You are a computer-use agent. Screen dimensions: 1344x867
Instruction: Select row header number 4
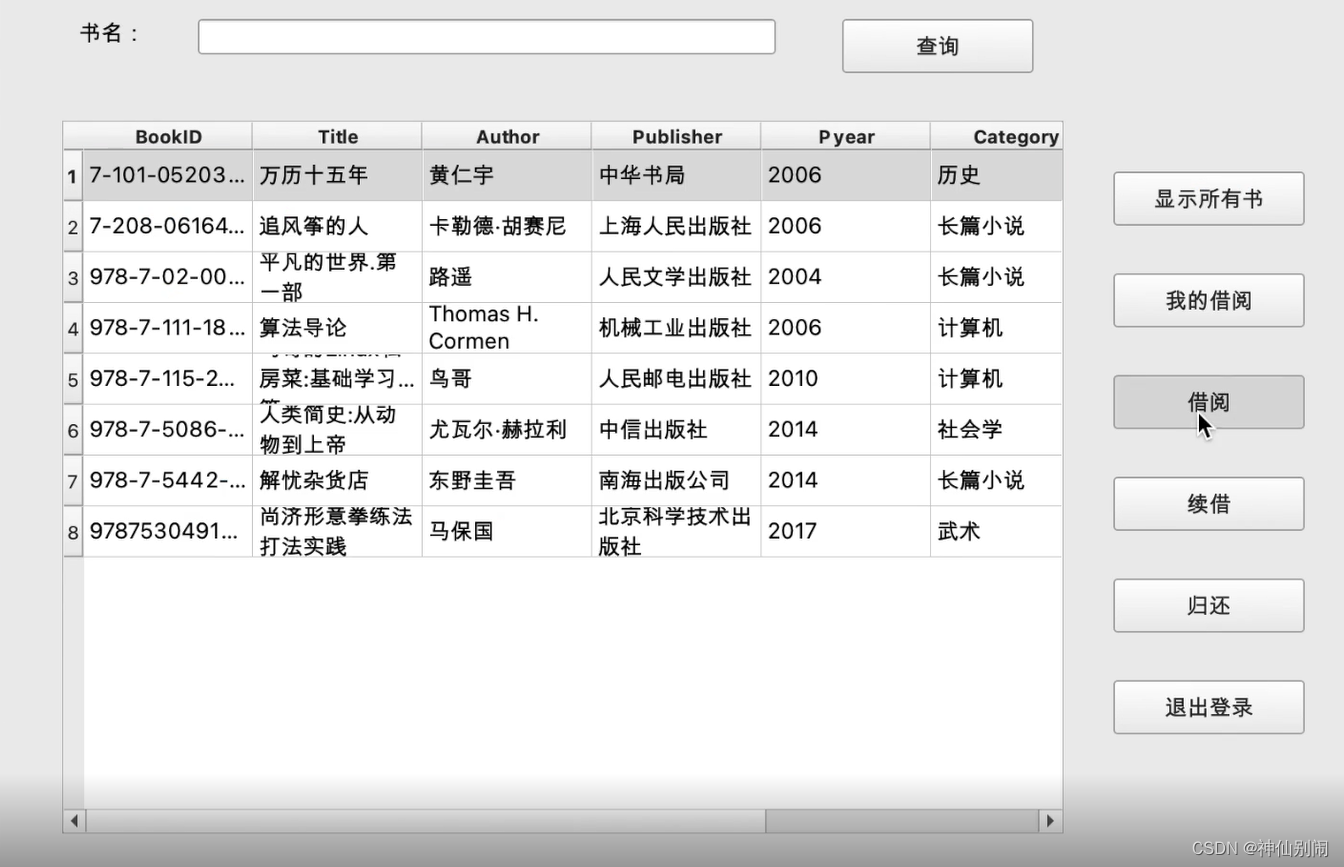click(x=73, y=328)
